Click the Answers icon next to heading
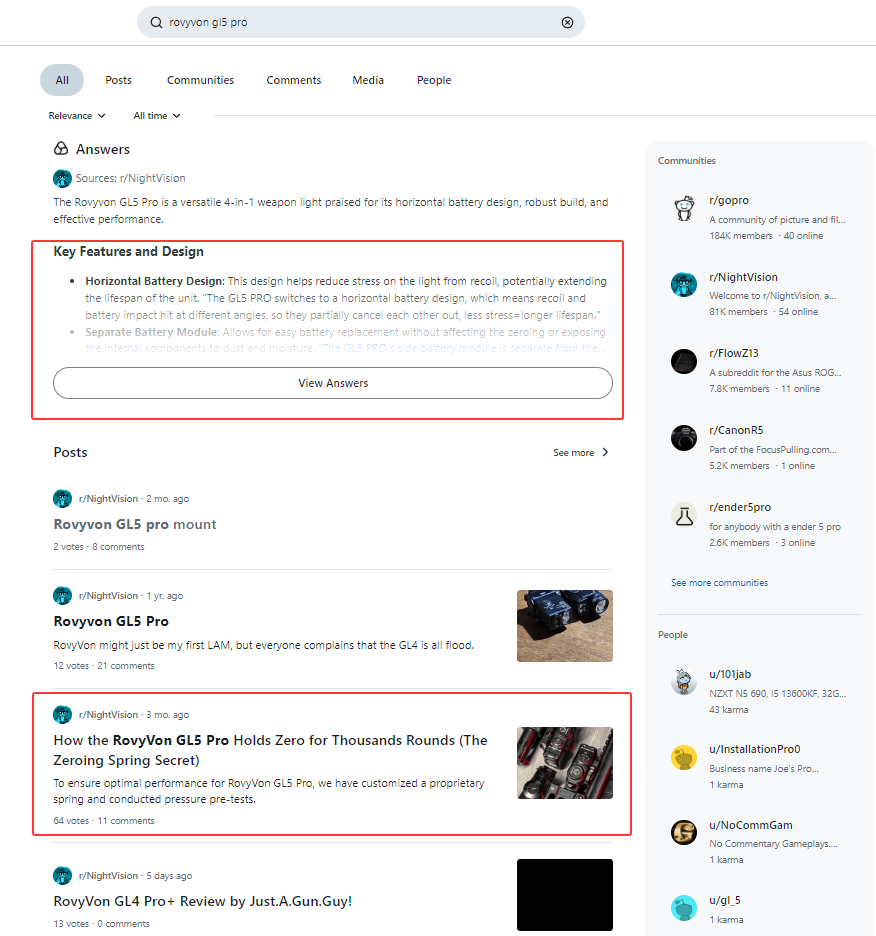 (x=61, y=149)
